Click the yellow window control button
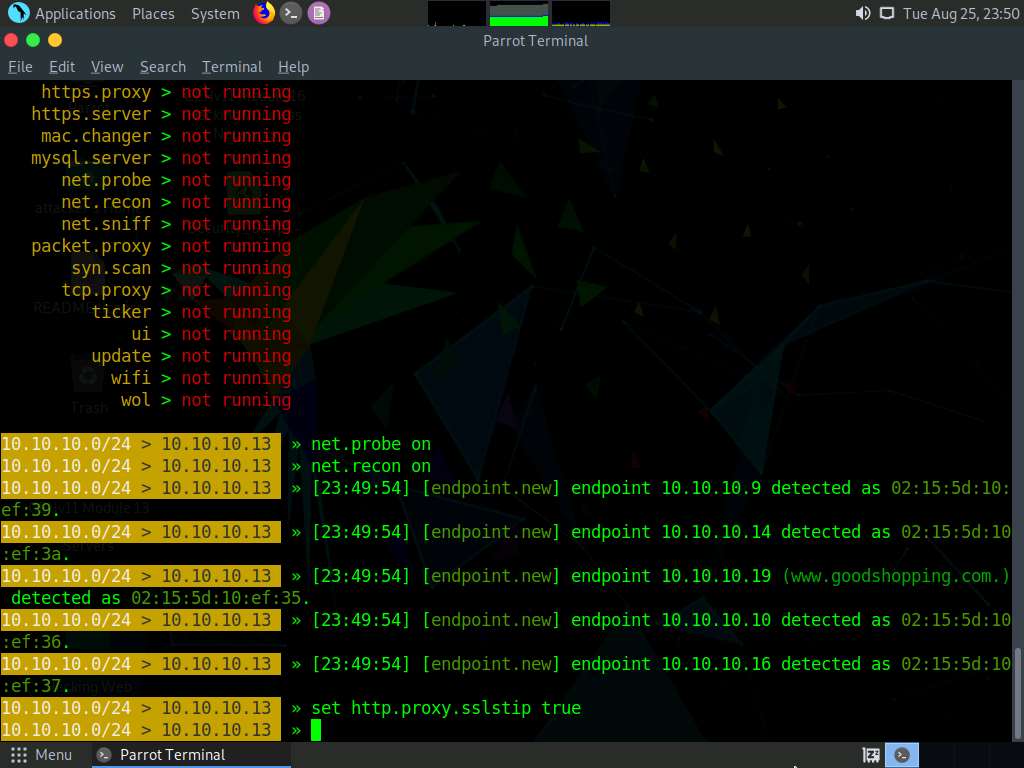1024x768 pixels. click(55, 40)
